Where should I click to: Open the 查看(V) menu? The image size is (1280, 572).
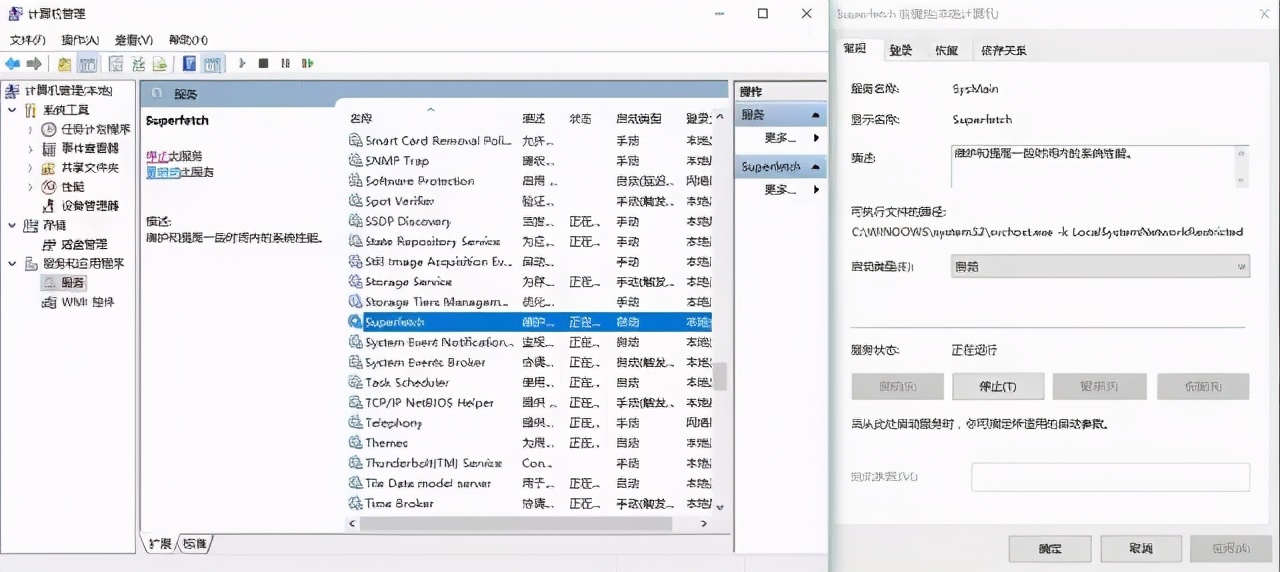[133, 40]
